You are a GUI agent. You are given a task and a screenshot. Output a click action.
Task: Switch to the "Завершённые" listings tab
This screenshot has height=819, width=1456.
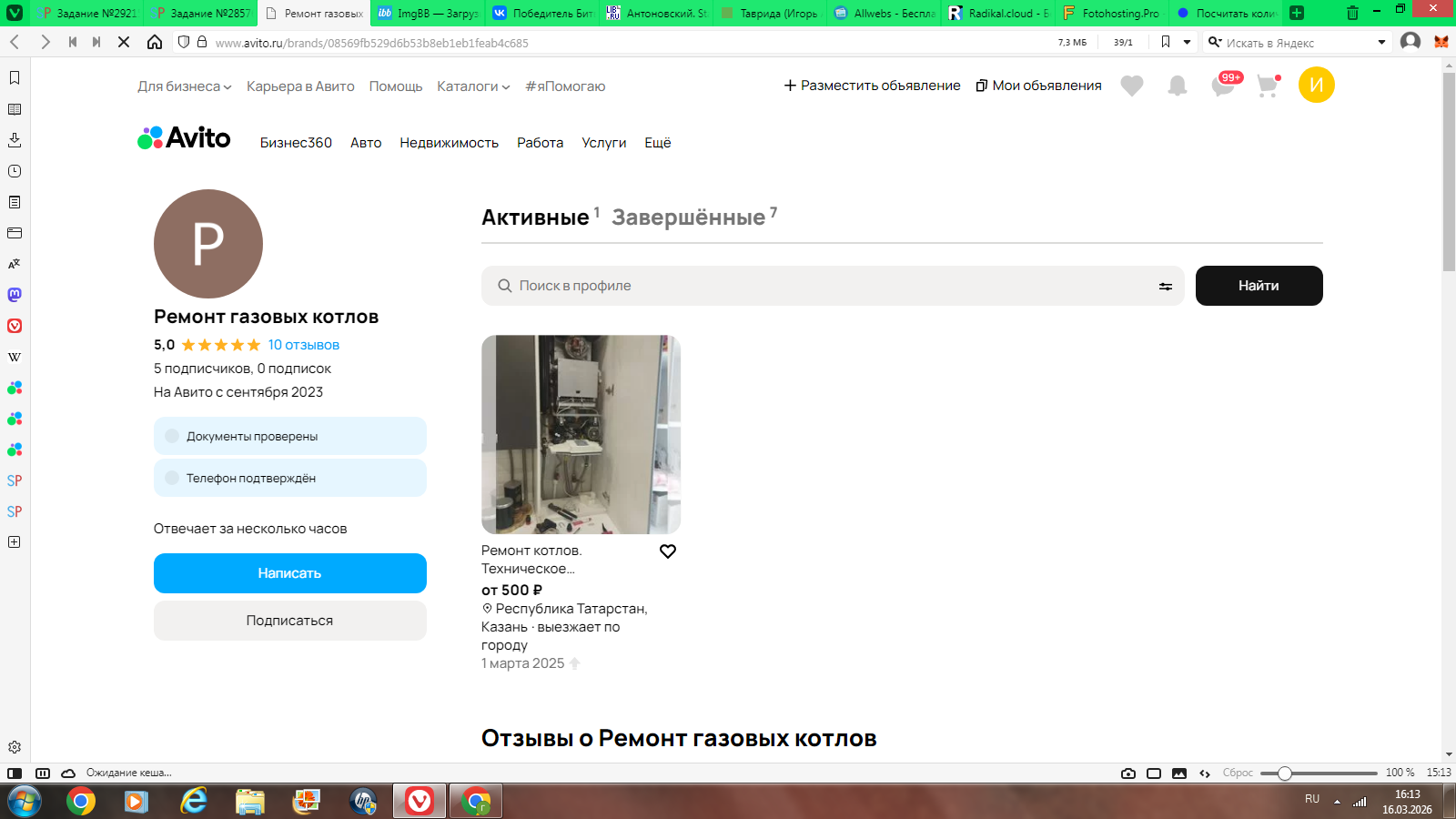pyautogui.click(x=689, y=217)
